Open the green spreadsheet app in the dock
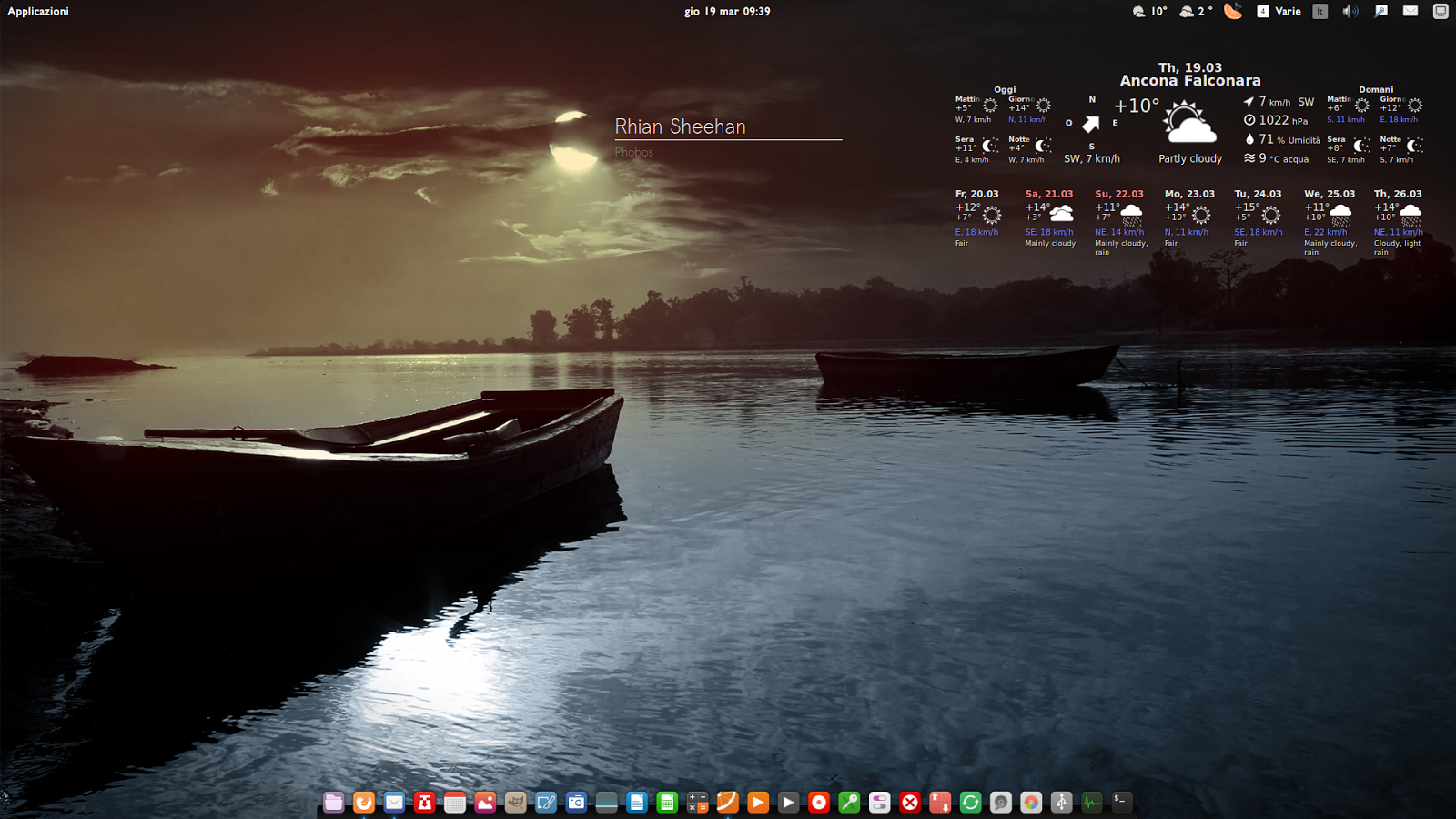The height and width of the screenshot is (819, 1456). (667, 802)
